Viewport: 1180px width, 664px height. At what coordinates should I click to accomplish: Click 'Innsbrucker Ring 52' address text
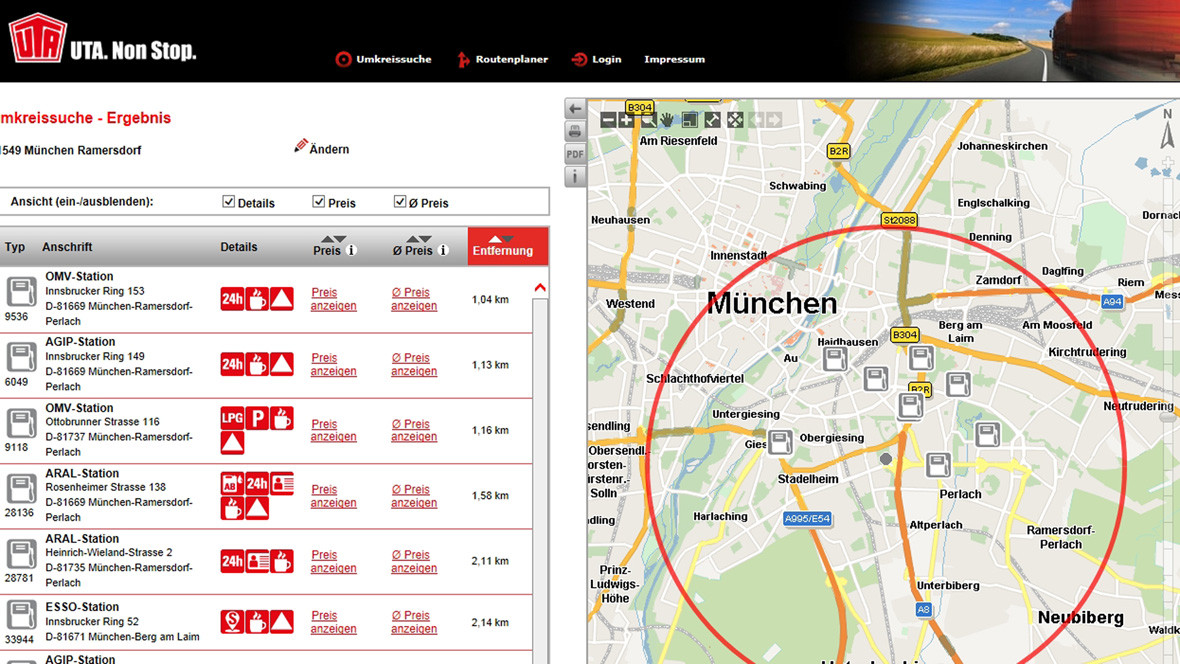[92, 621]
